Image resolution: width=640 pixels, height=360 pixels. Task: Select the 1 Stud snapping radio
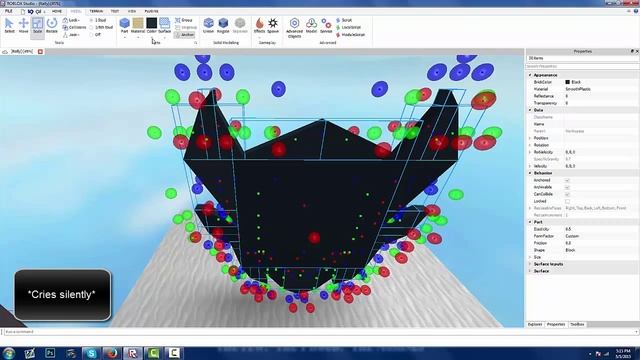[91, 20]
